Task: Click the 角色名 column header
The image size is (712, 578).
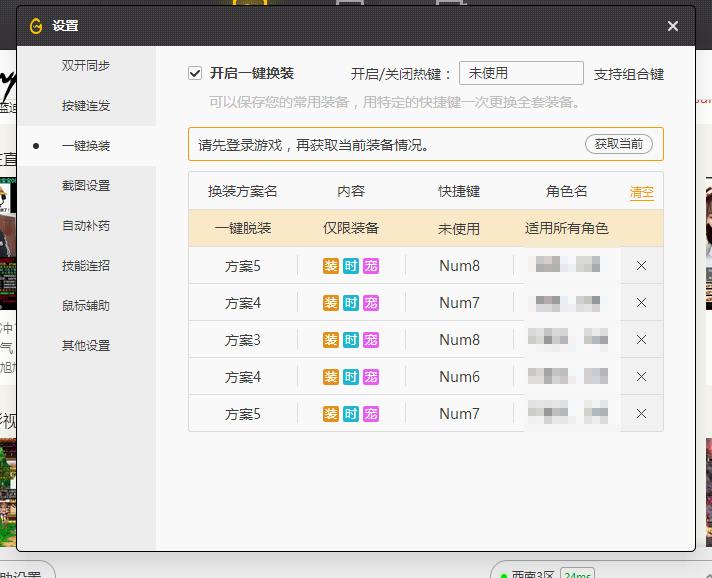Action: (x=566, y=191)
